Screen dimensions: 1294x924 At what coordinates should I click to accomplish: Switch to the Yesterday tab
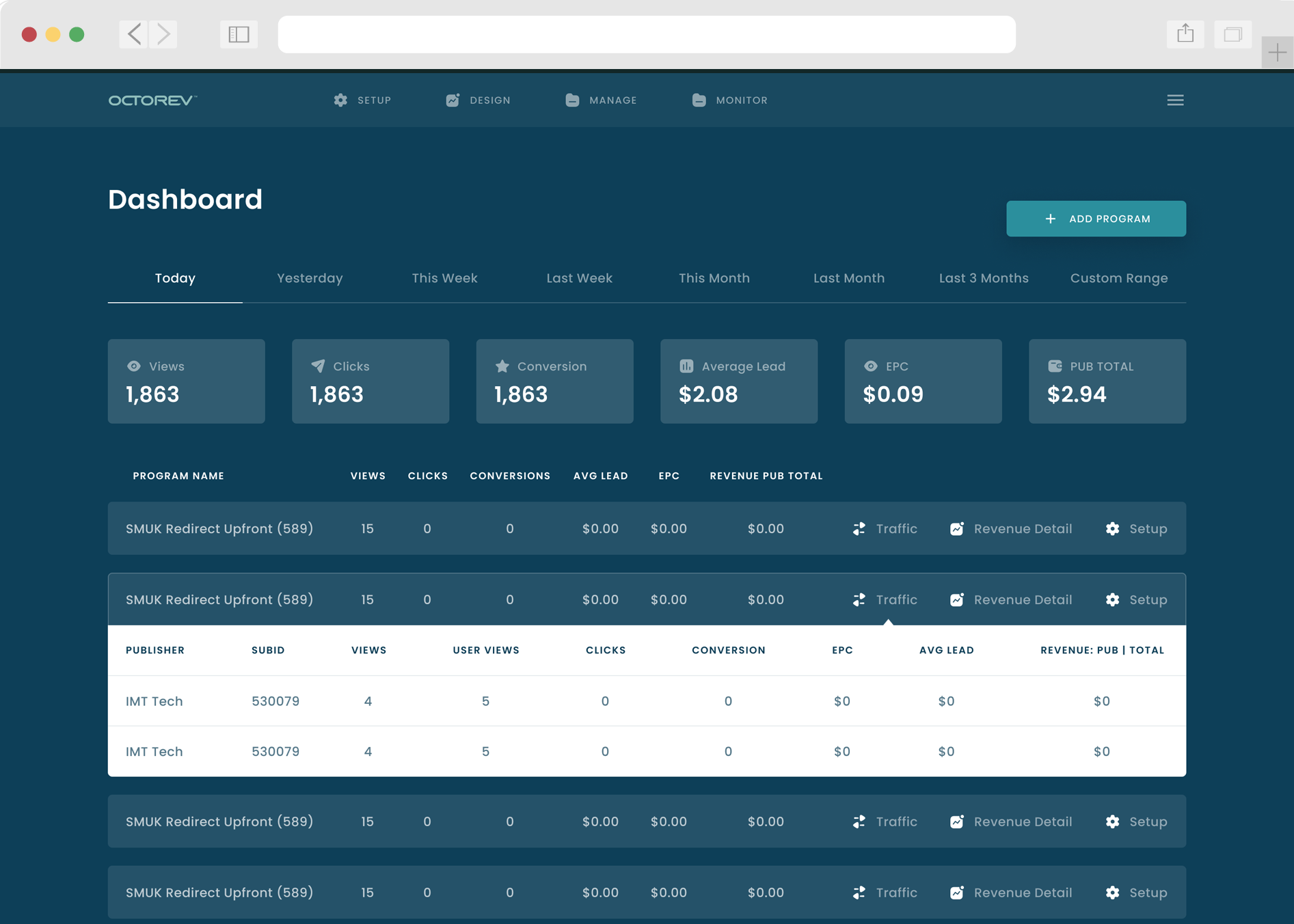310,278
